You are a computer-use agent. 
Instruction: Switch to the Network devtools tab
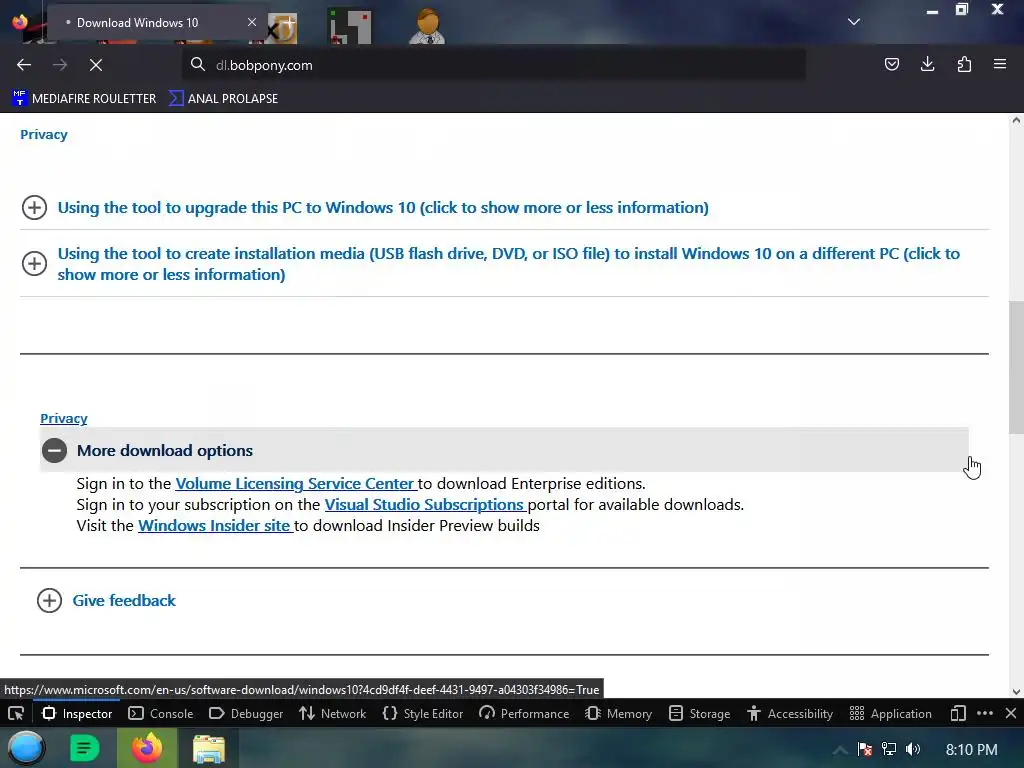click(333, 714)
